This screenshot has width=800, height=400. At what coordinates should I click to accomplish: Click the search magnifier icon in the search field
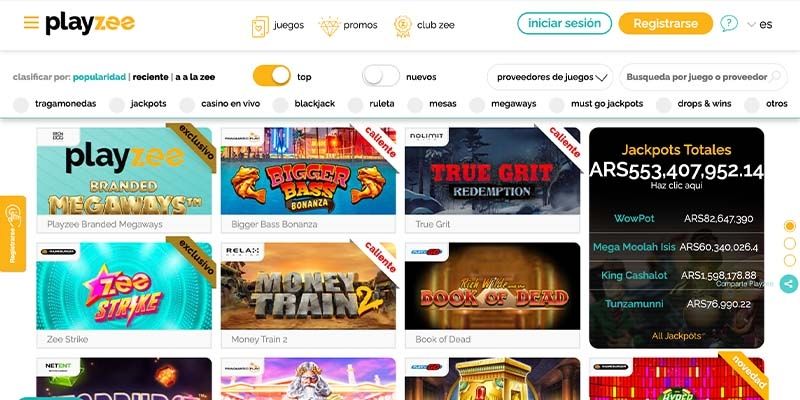(776, 77)
